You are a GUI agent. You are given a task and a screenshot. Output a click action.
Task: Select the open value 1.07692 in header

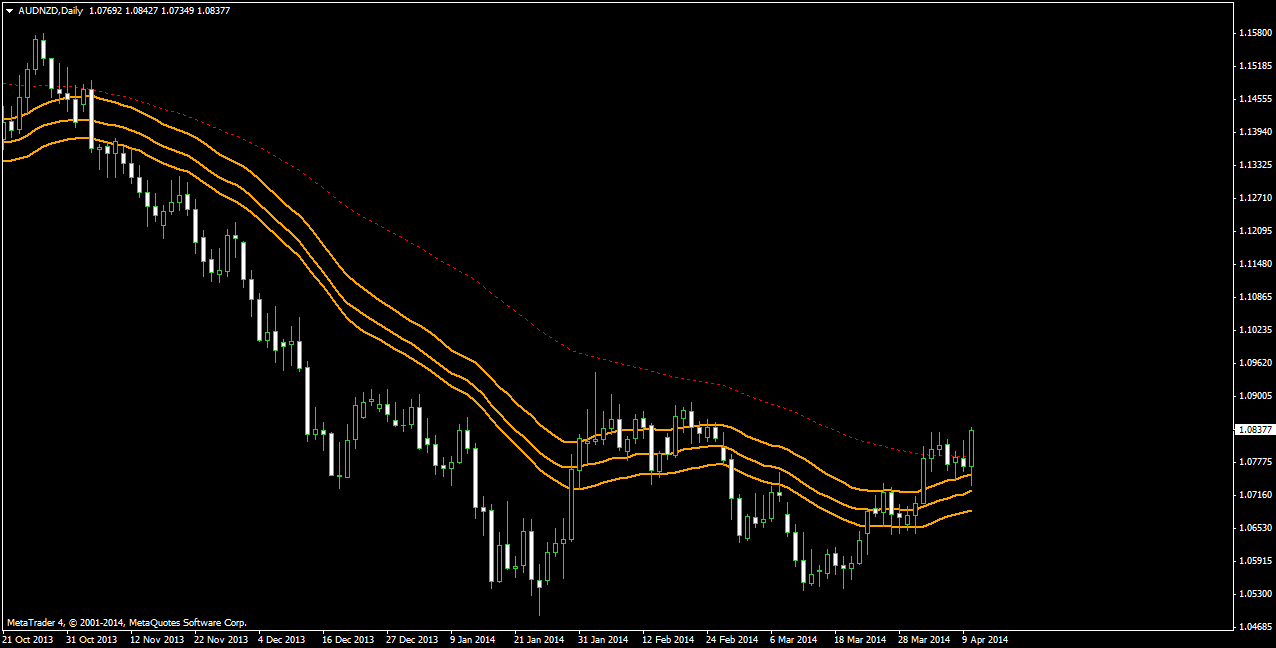click(106, 10)
